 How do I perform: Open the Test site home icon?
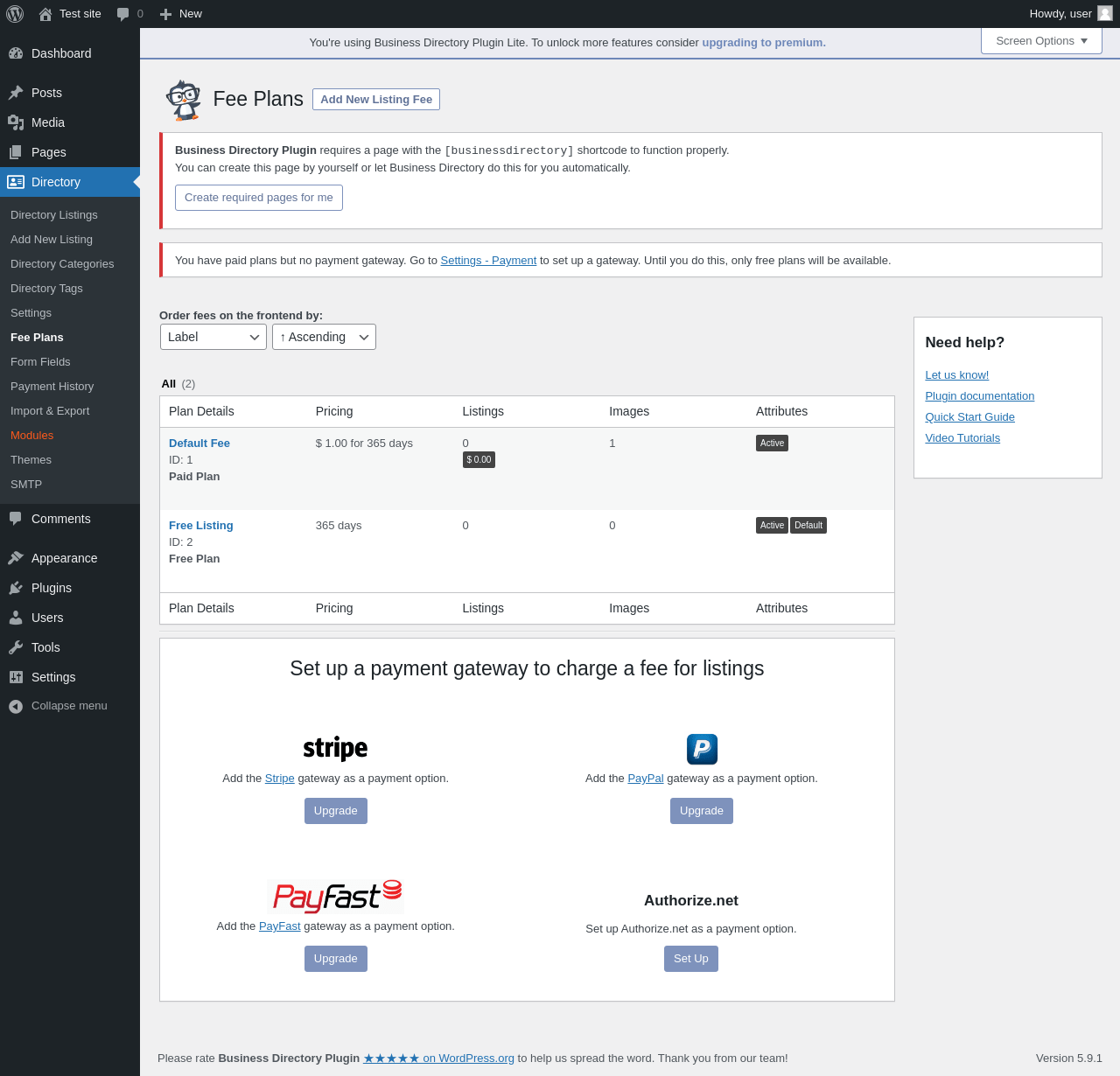coord(45,14)
